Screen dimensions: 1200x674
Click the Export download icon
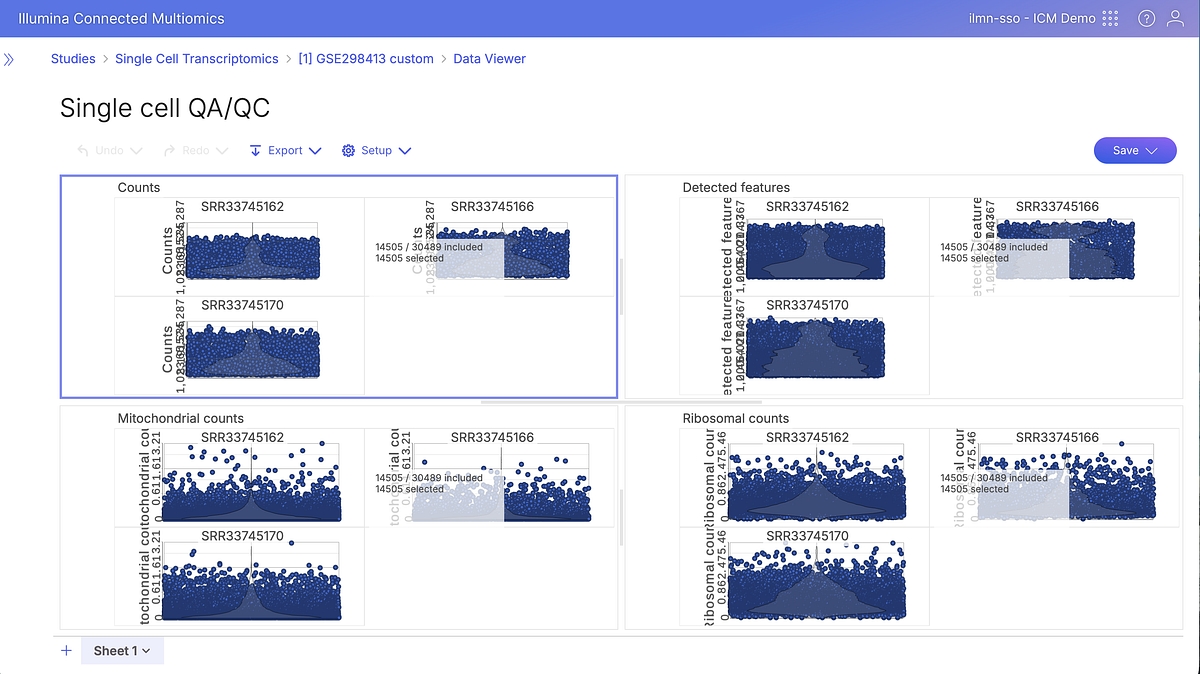pyautogui.click(x=255, y=151)
